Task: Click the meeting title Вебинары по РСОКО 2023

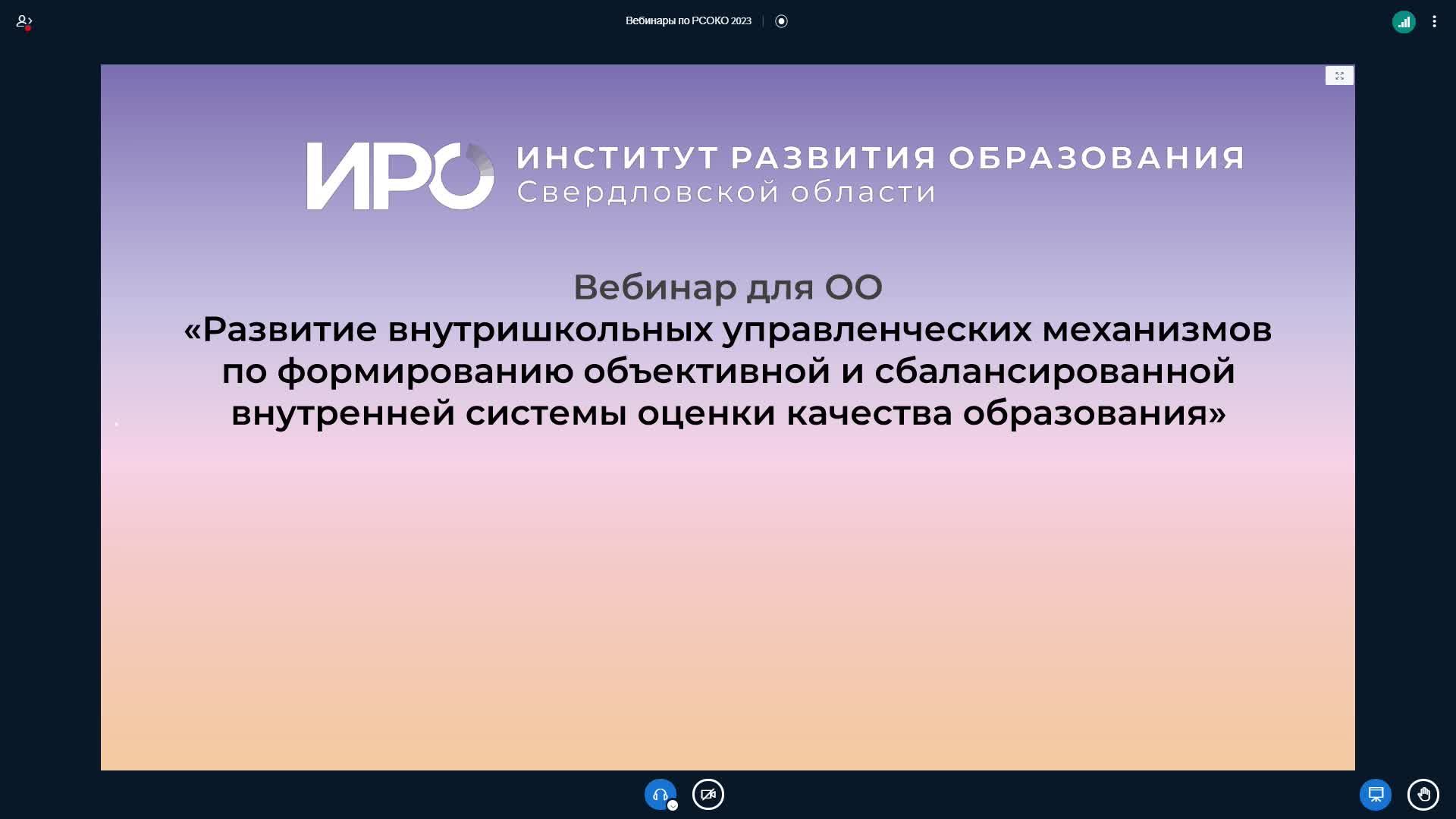Action: tap(688, 21)
